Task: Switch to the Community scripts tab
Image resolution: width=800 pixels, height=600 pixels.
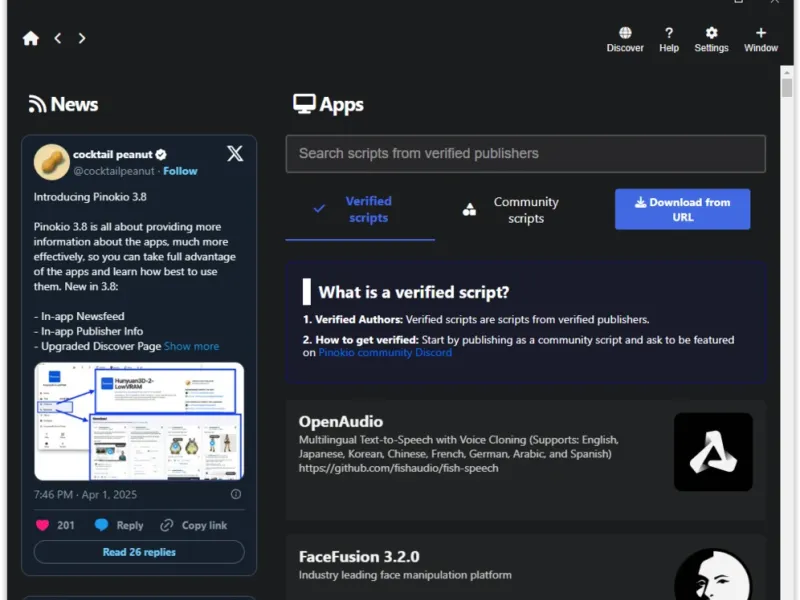Action: 512,210
